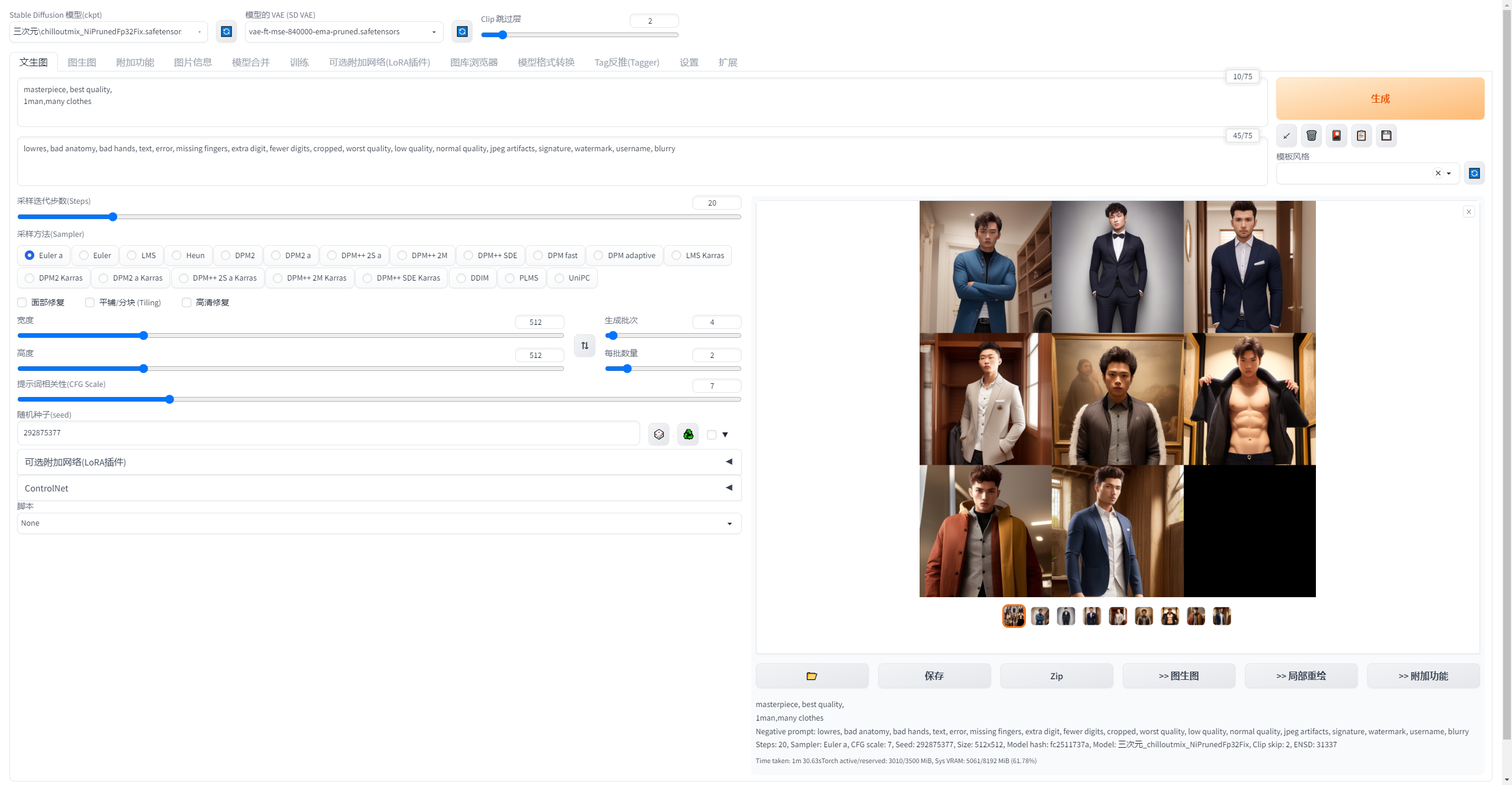This screenshot has height=785, width=1512.
Task: Open the VAE model dropdown
Action: pyautogui.click(x=344, y=32)
